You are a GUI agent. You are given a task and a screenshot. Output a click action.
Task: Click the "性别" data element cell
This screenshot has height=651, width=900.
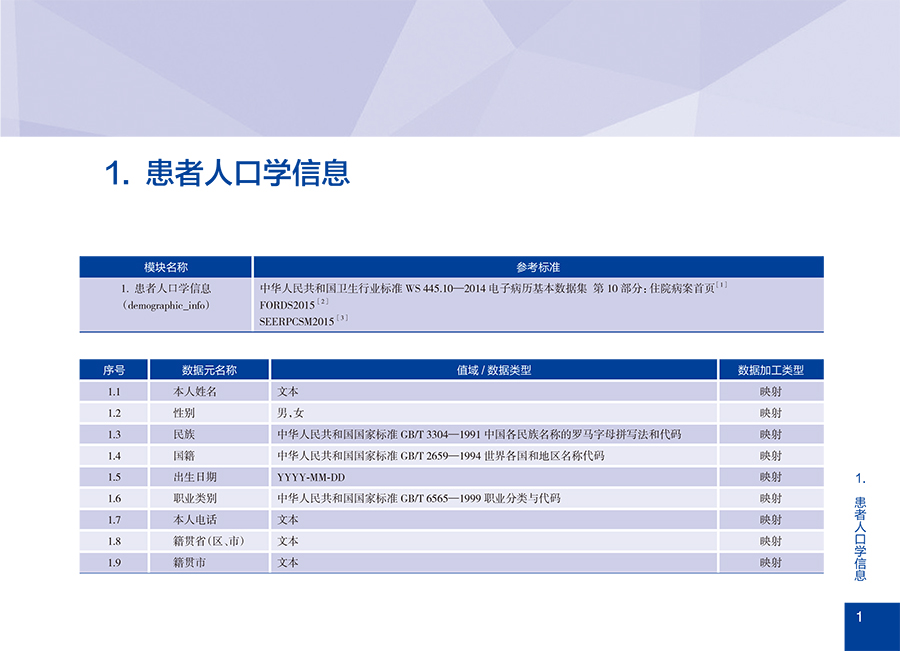pyautogui.click(x=209, y=413)
